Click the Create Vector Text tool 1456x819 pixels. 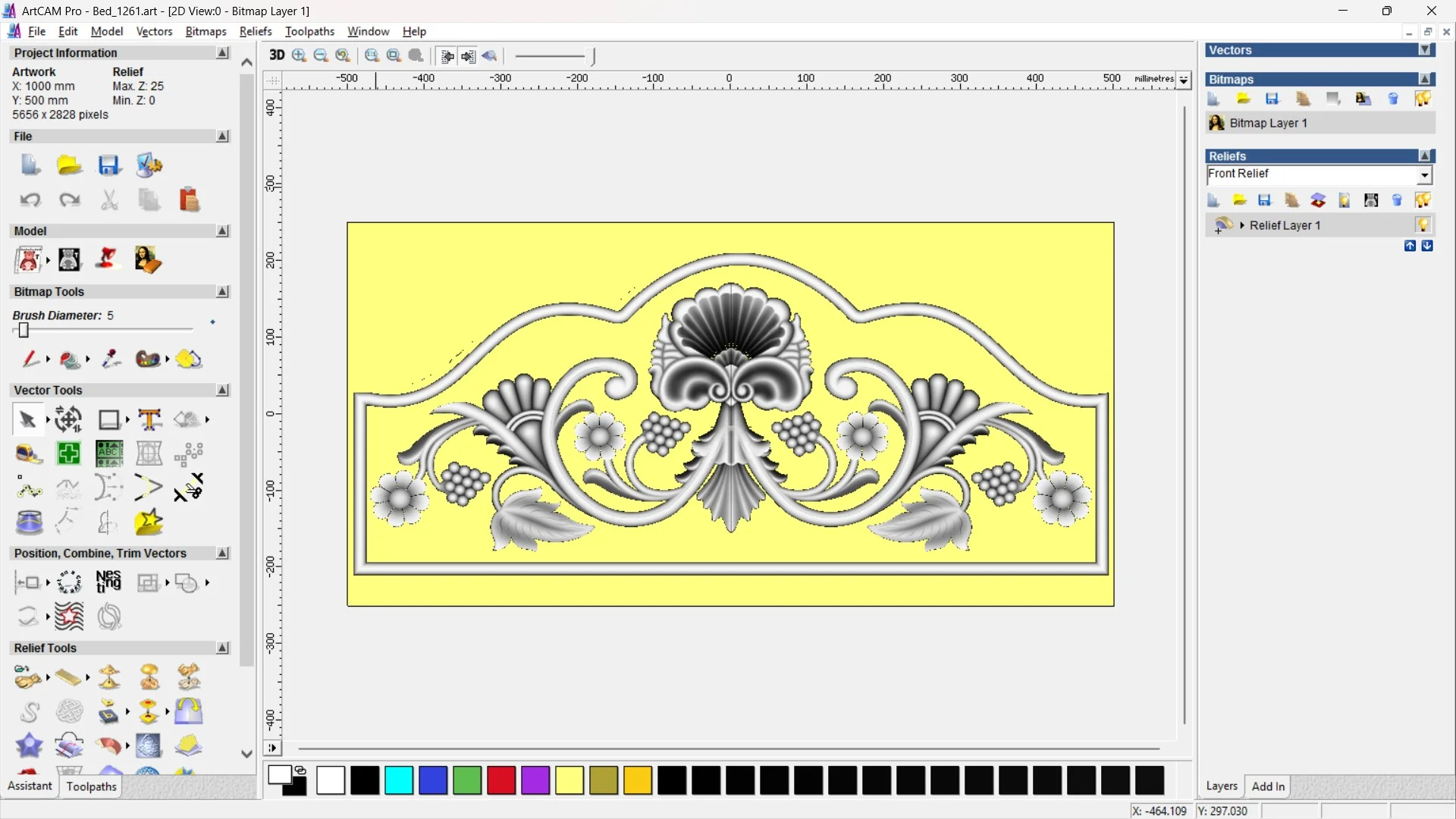coord(149,419)
